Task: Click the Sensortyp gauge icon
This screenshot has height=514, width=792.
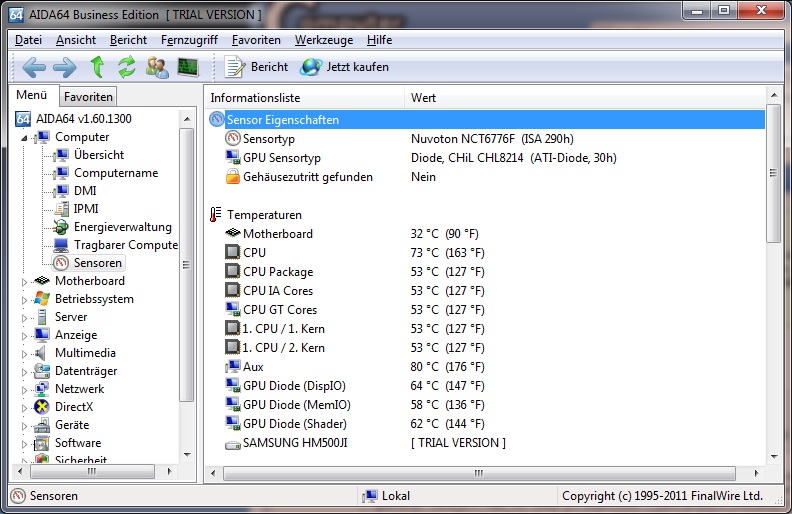Action: 232,138
